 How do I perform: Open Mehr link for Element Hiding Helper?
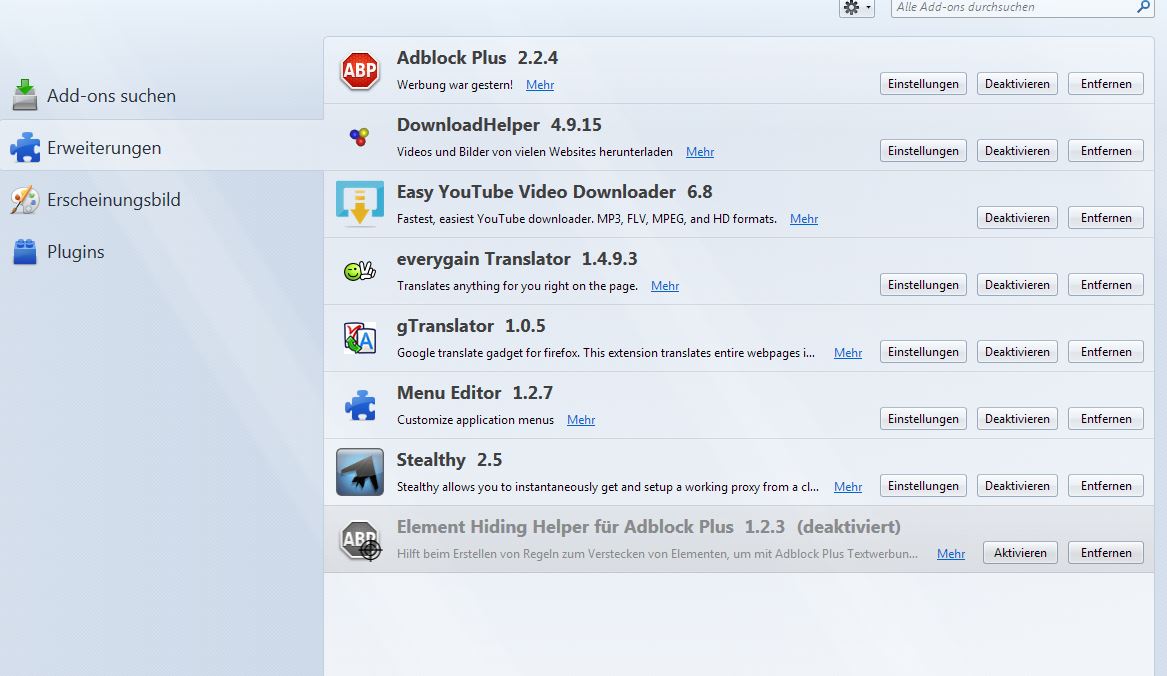click(950, 554)
